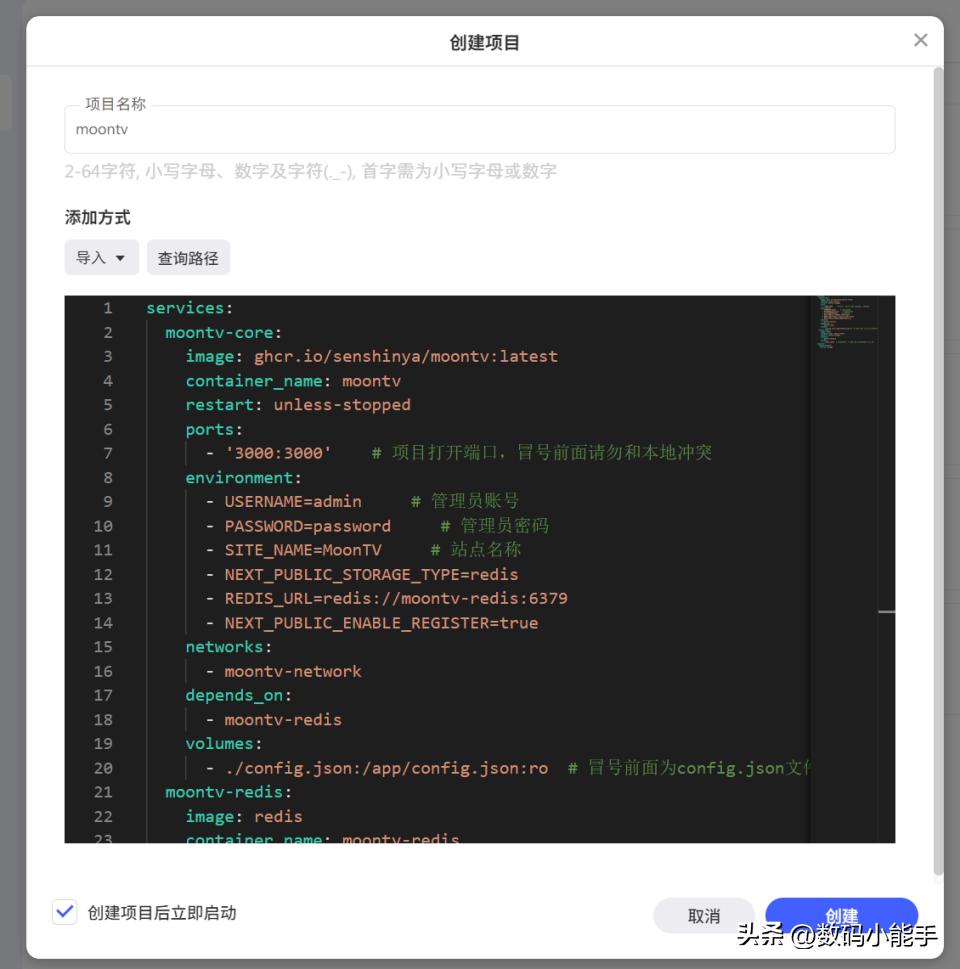The width and height of the screenshot is (960, 969).
Task: Close the 创建项目 dialog
Action: tap(920, 40)
